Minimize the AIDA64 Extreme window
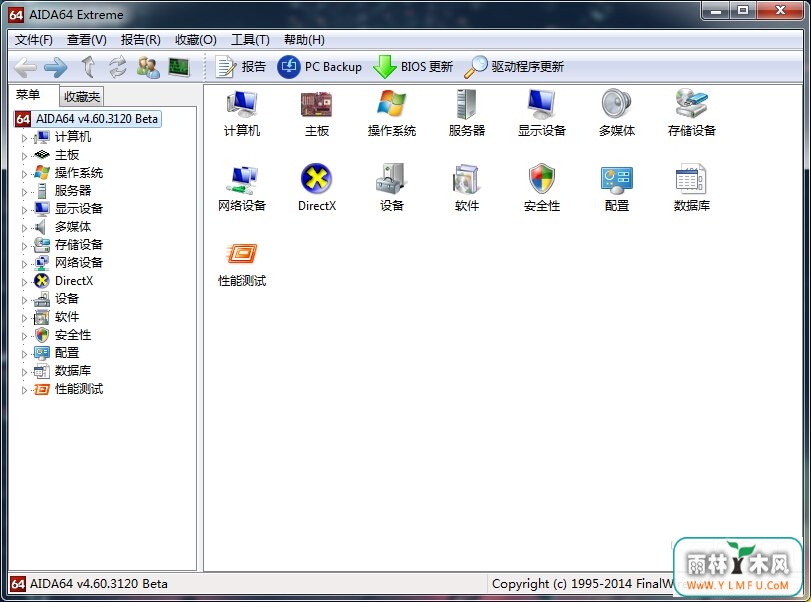This screenshot has height=602, width=811. pos(716,10)
